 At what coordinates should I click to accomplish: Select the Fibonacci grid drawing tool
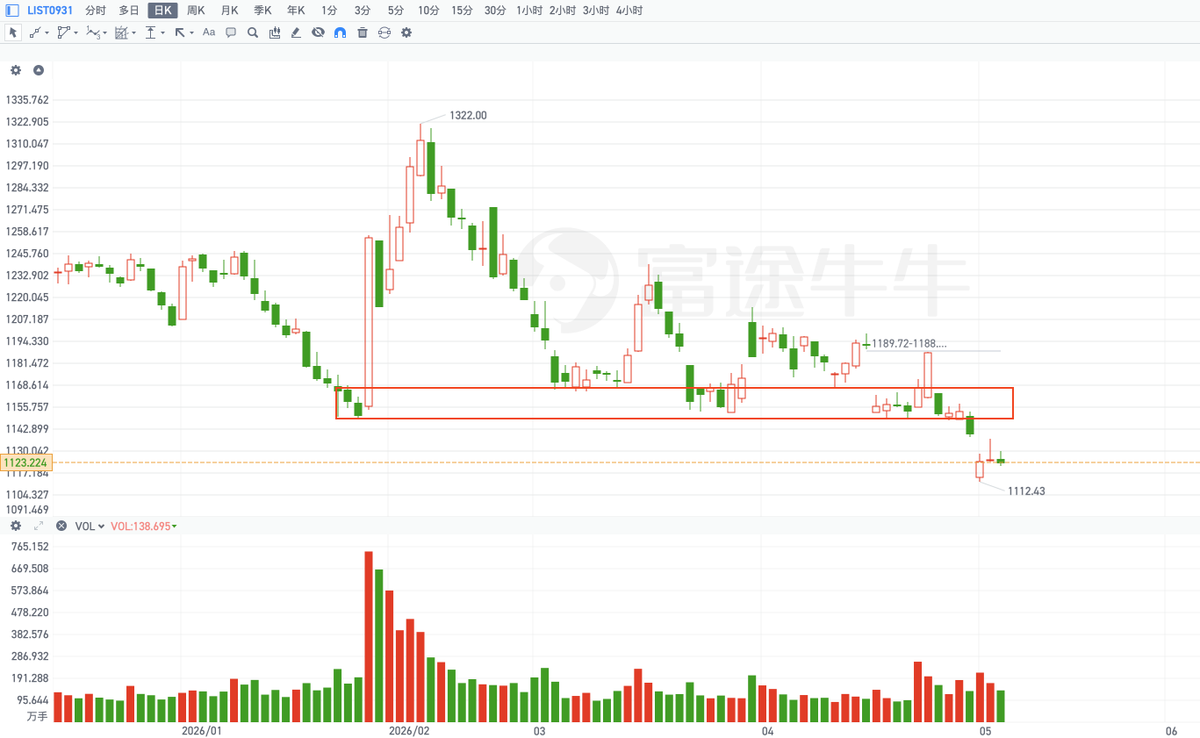click(x=121, y=32)
